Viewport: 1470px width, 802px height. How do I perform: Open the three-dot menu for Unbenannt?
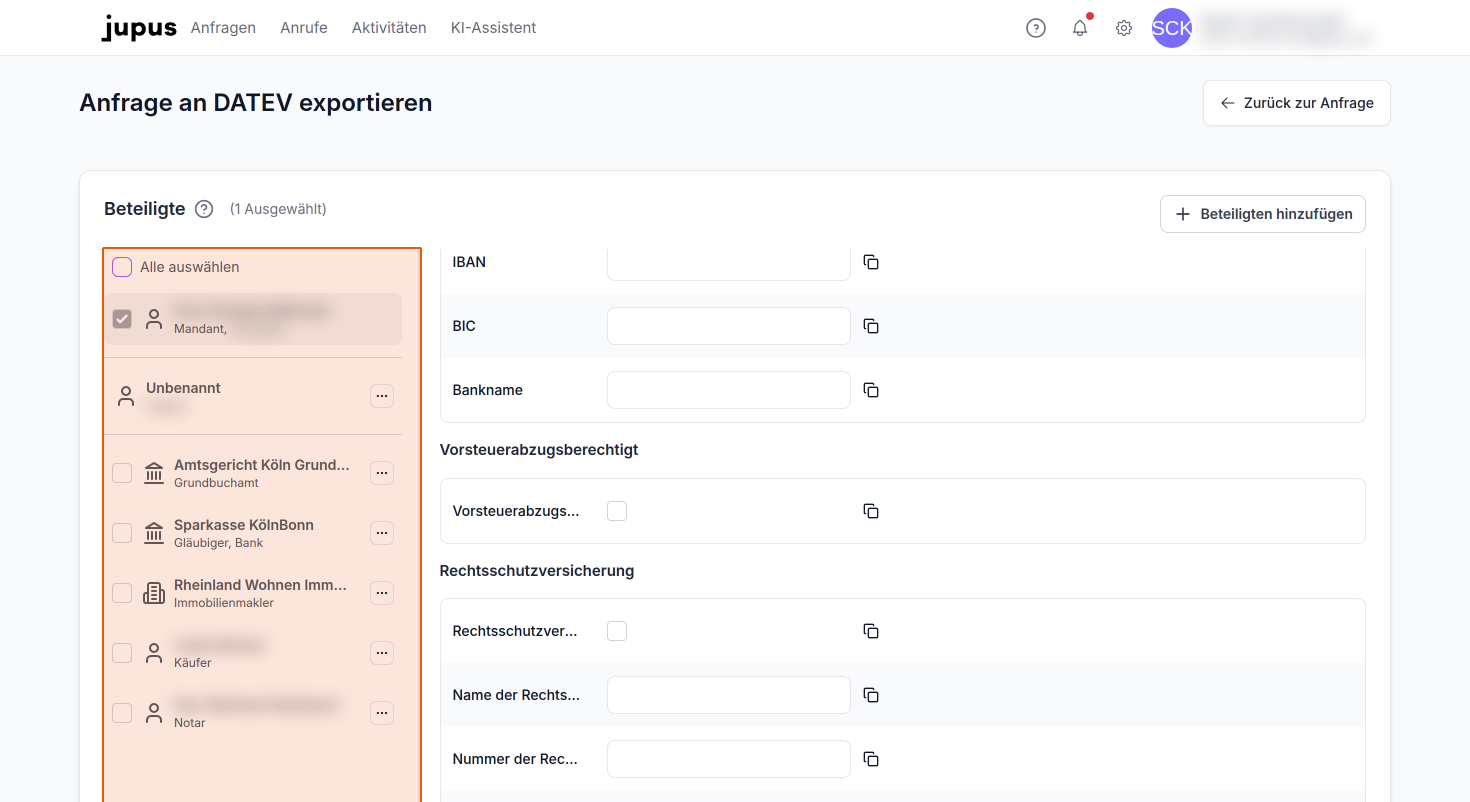(x=382, y=396)
